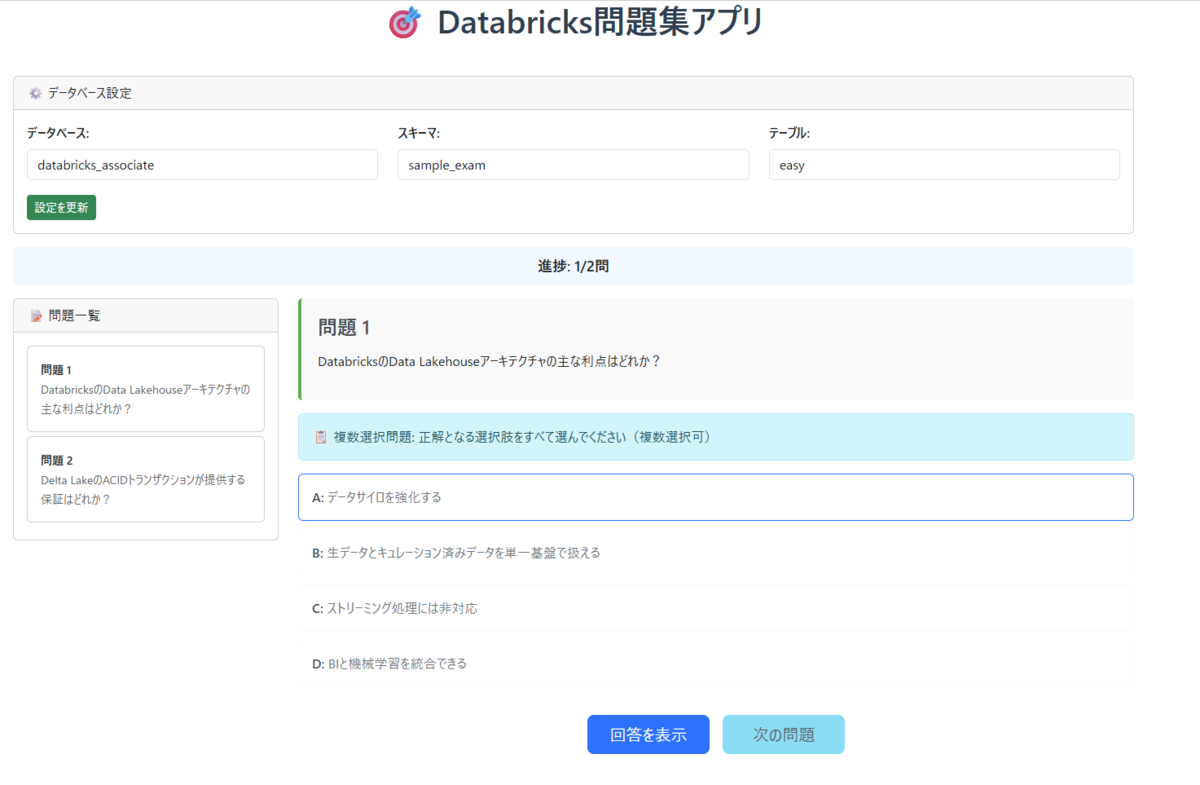The image size is (1200, 785).
Task: Click the テーブル: label
Action: [x=789, y=133]
